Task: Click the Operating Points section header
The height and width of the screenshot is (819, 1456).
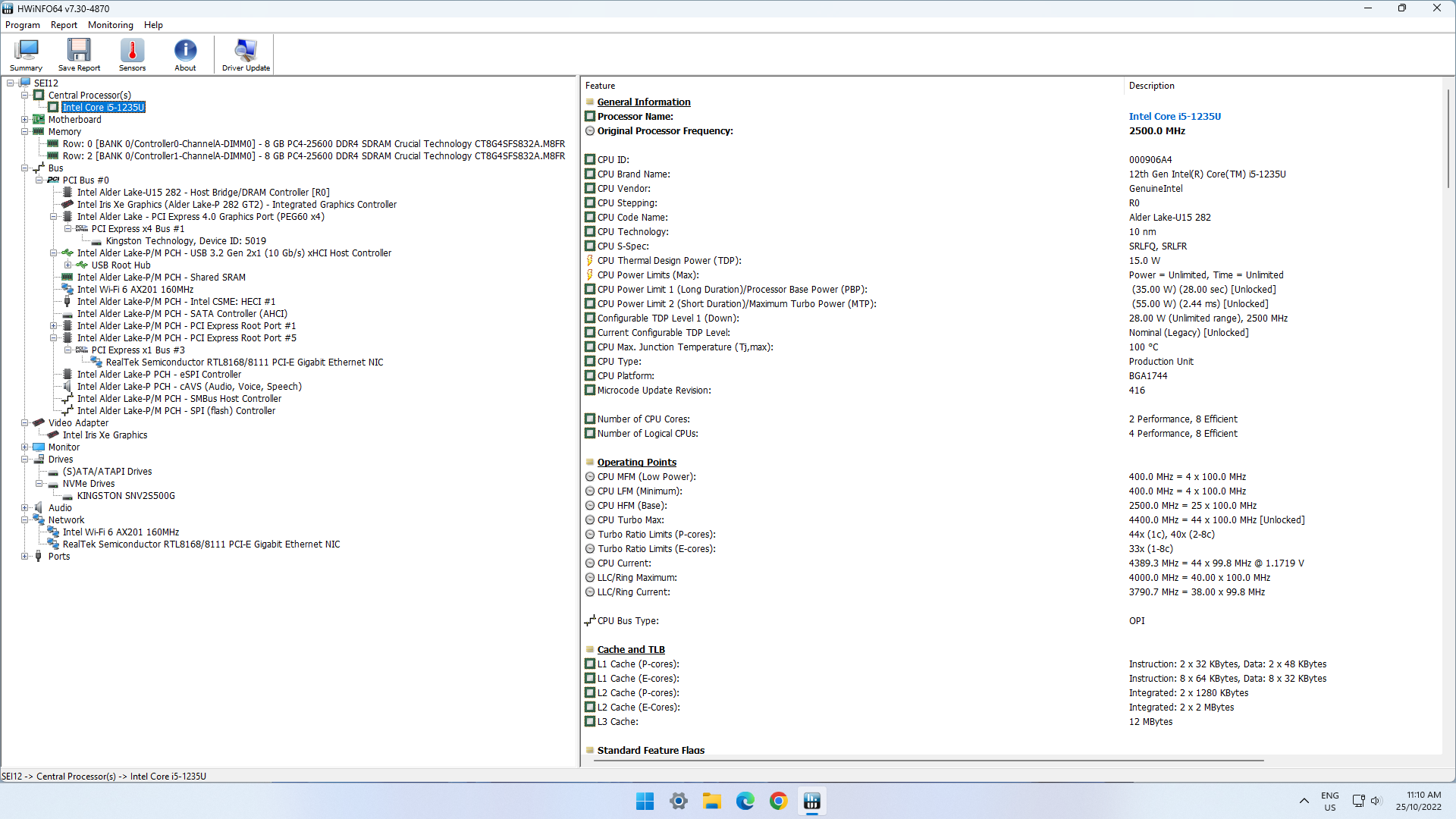Action: 636,463
